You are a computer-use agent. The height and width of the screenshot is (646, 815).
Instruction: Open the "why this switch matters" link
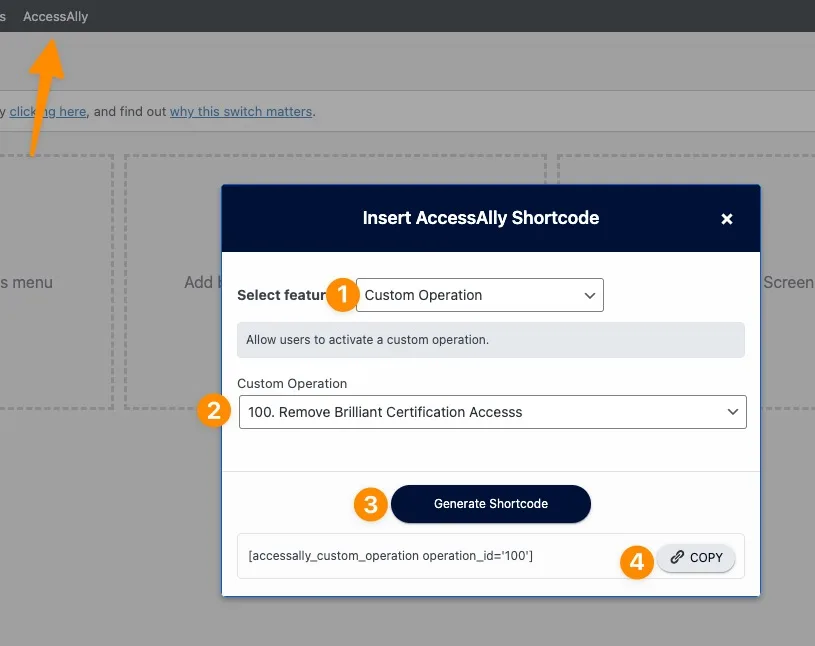241,111
